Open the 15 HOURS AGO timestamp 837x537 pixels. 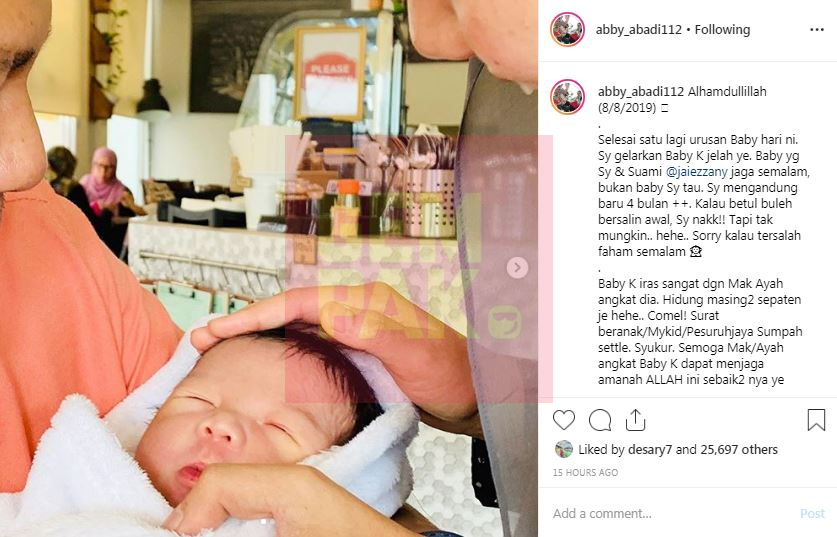tap(585, 472)
